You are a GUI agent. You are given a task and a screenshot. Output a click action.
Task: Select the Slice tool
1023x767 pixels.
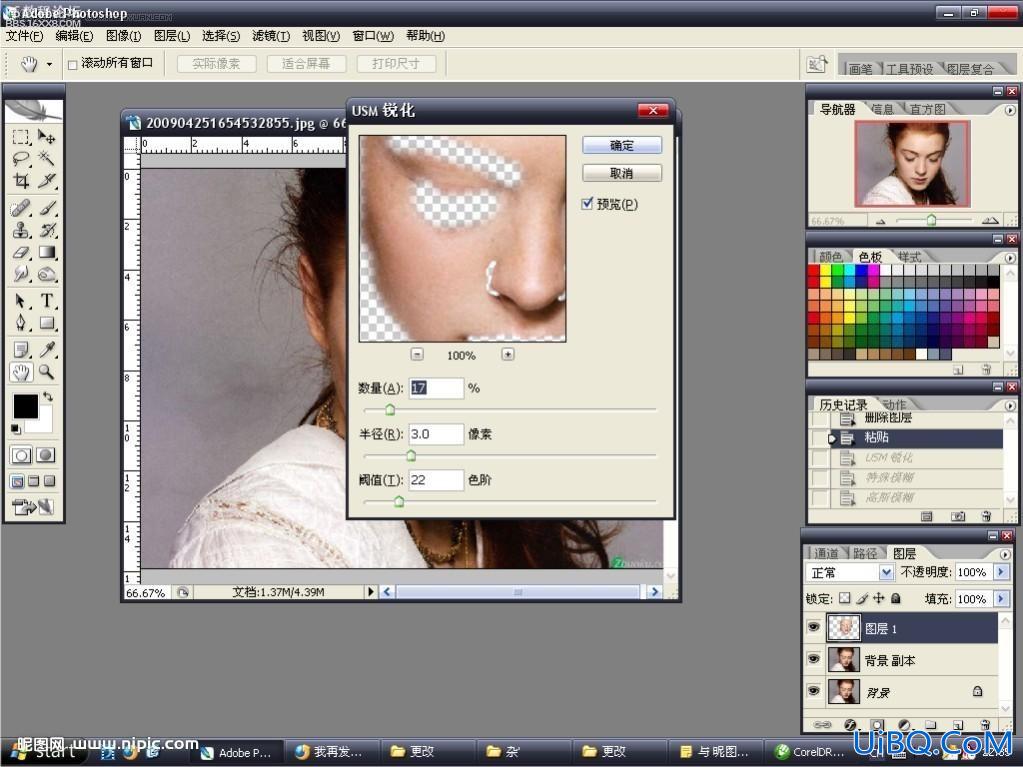point(46,180)
